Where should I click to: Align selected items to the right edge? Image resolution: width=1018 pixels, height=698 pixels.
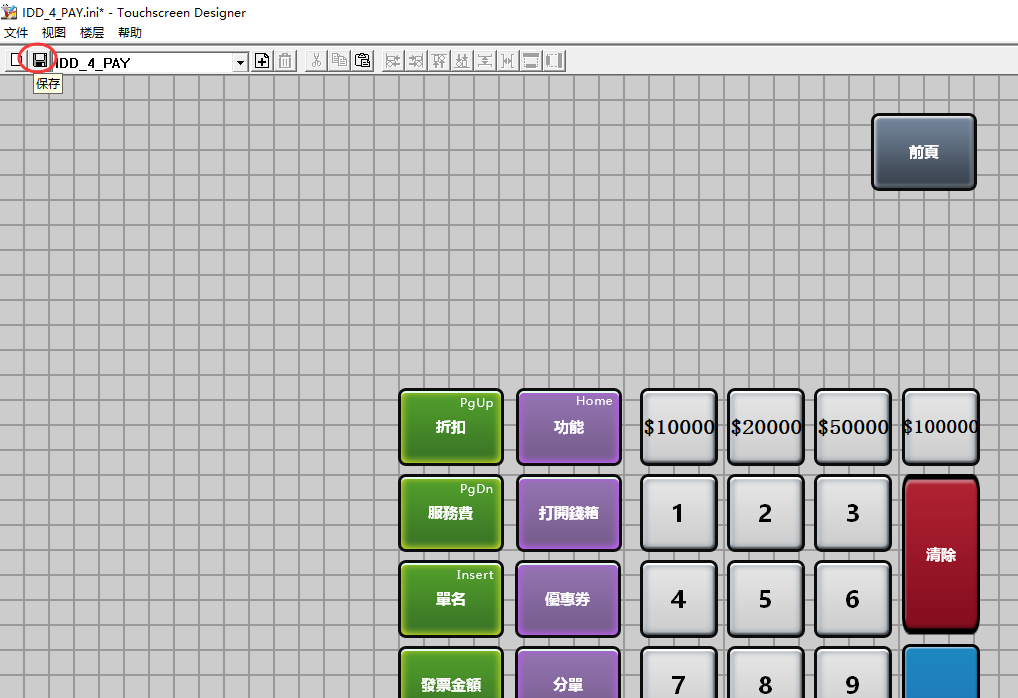[x=416, y=61]
